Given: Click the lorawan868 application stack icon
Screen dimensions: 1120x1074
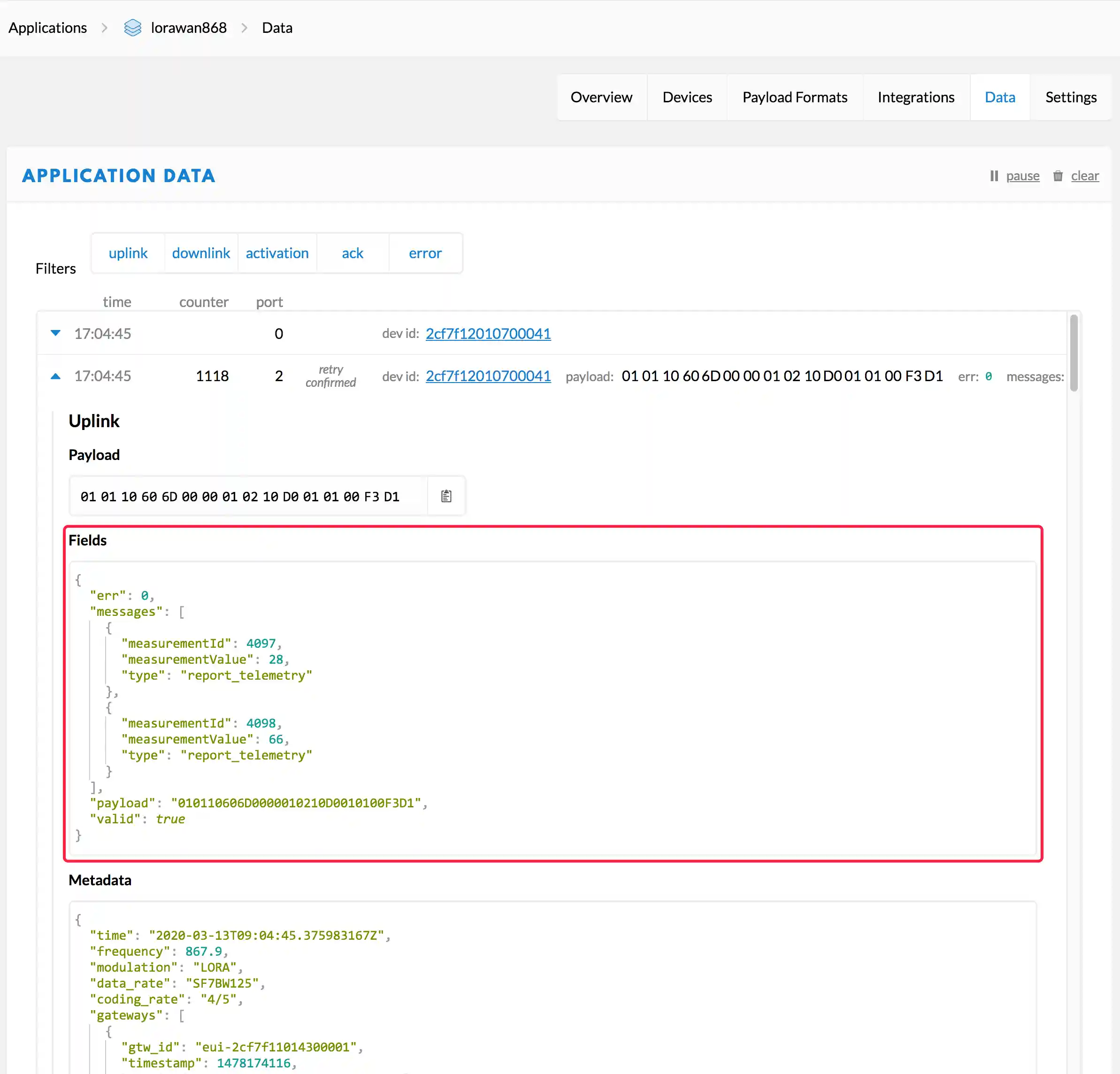Looking at the screenshot, I should pyautogui.click(x=132, y=27).
